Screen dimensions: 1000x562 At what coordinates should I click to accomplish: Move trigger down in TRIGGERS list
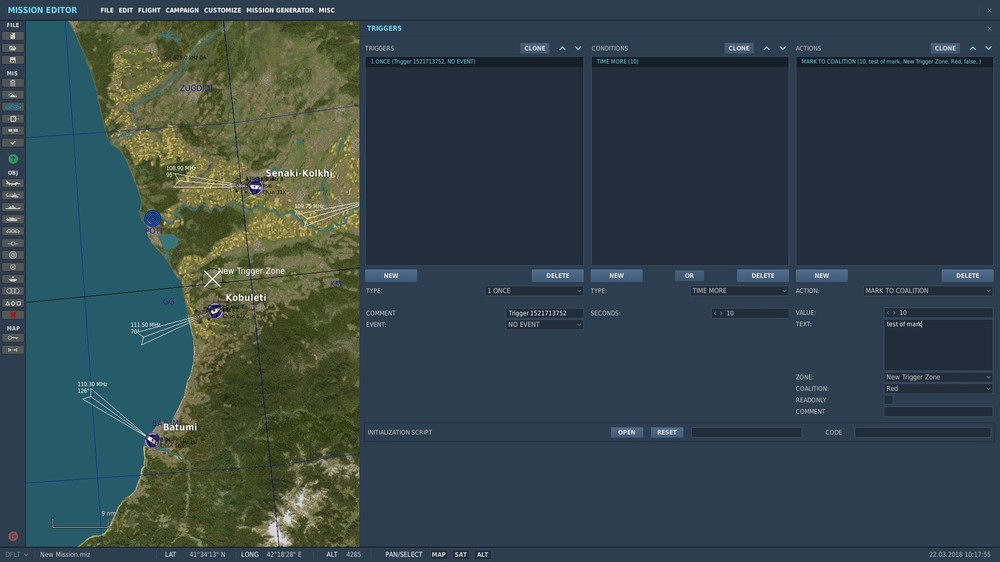[578, 48]
